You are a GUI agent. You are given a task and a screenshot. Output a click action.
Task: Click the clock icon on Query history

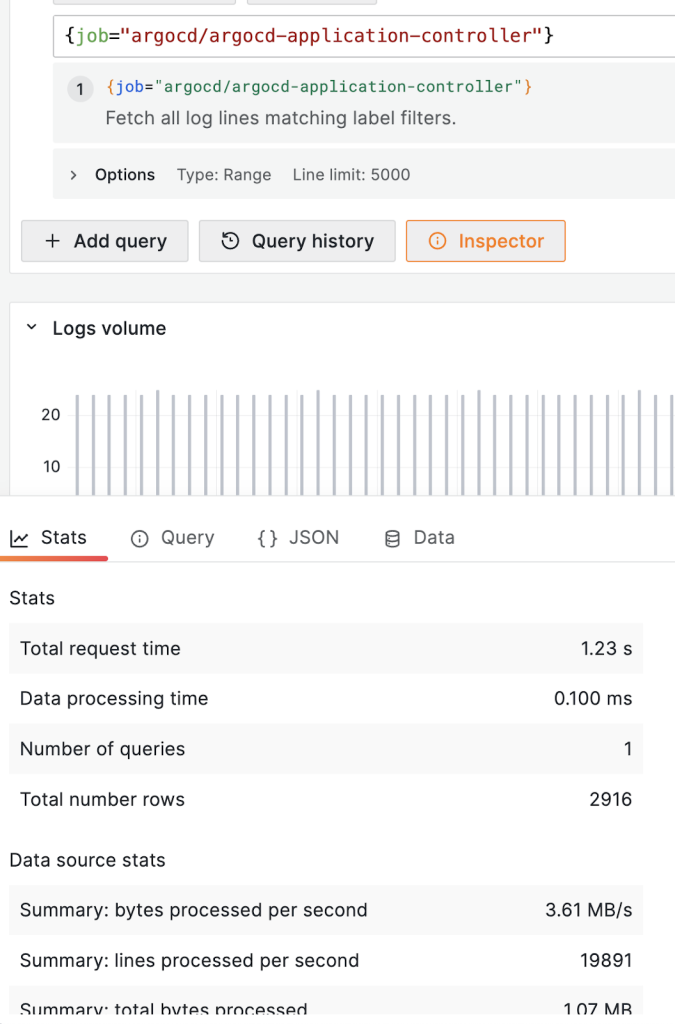(230, 242)
